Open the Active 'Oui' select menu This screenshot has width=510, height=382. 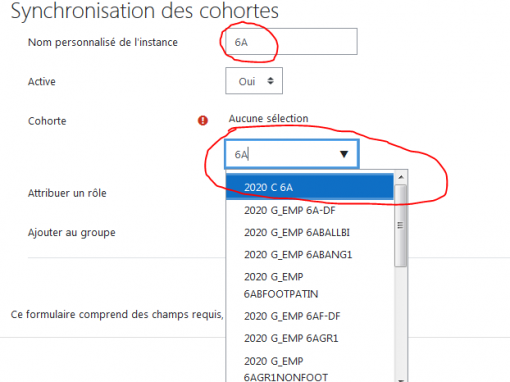coord(254,81)
